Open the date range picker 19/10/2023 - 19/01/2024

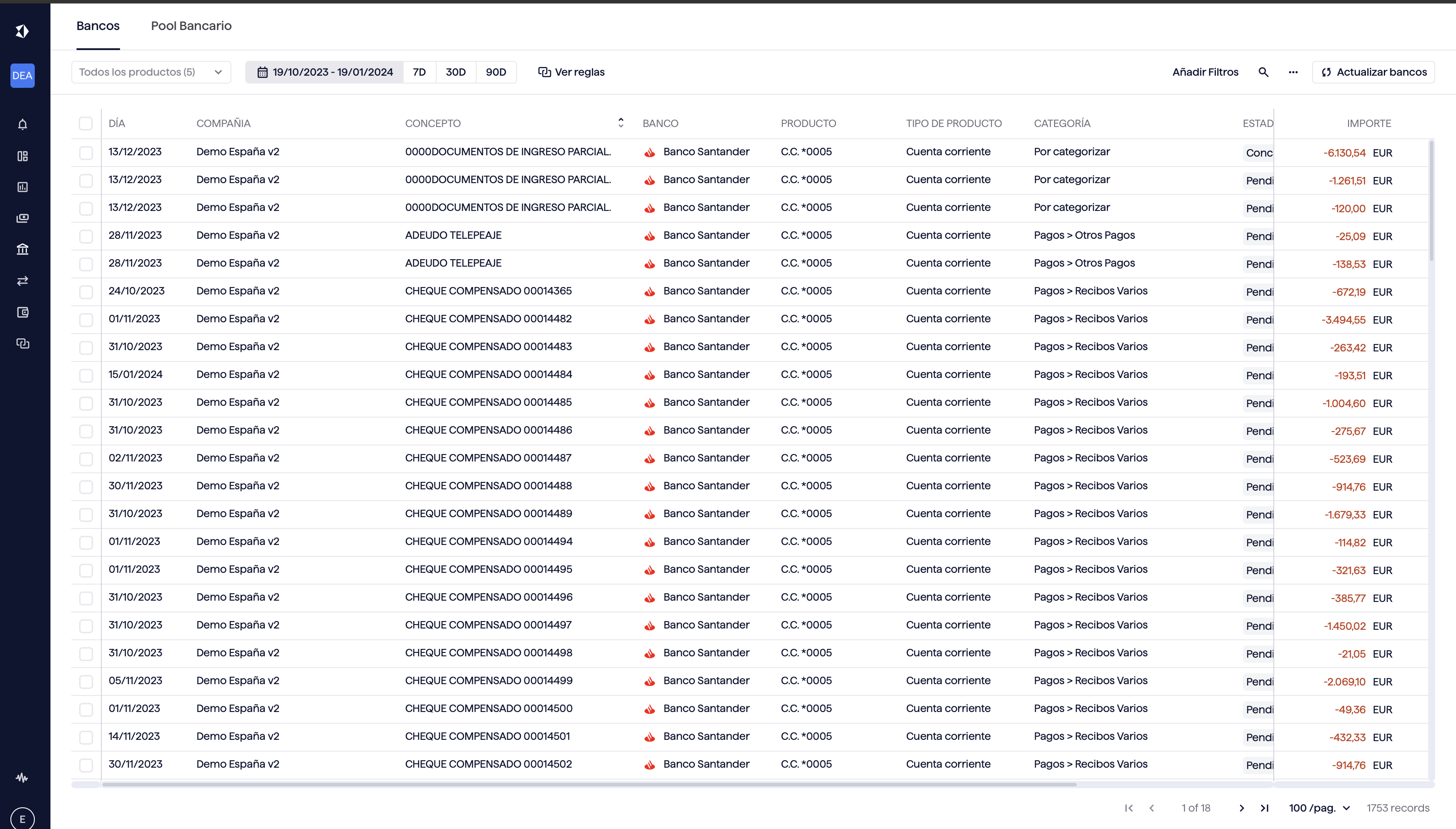coord(324,72)
